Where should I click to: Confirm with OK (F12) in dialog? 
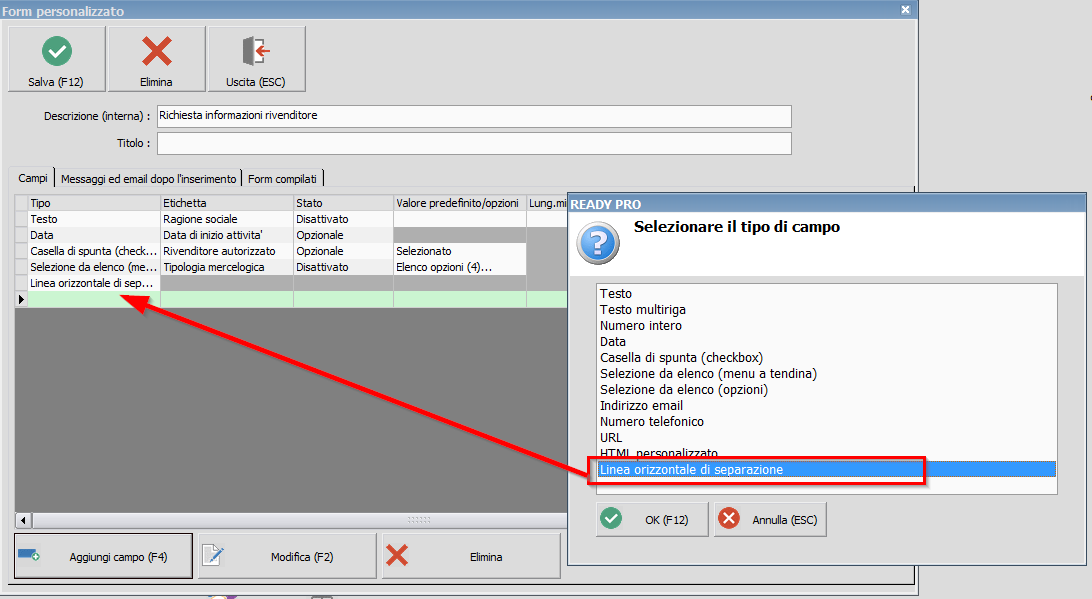tap(652, 520)
